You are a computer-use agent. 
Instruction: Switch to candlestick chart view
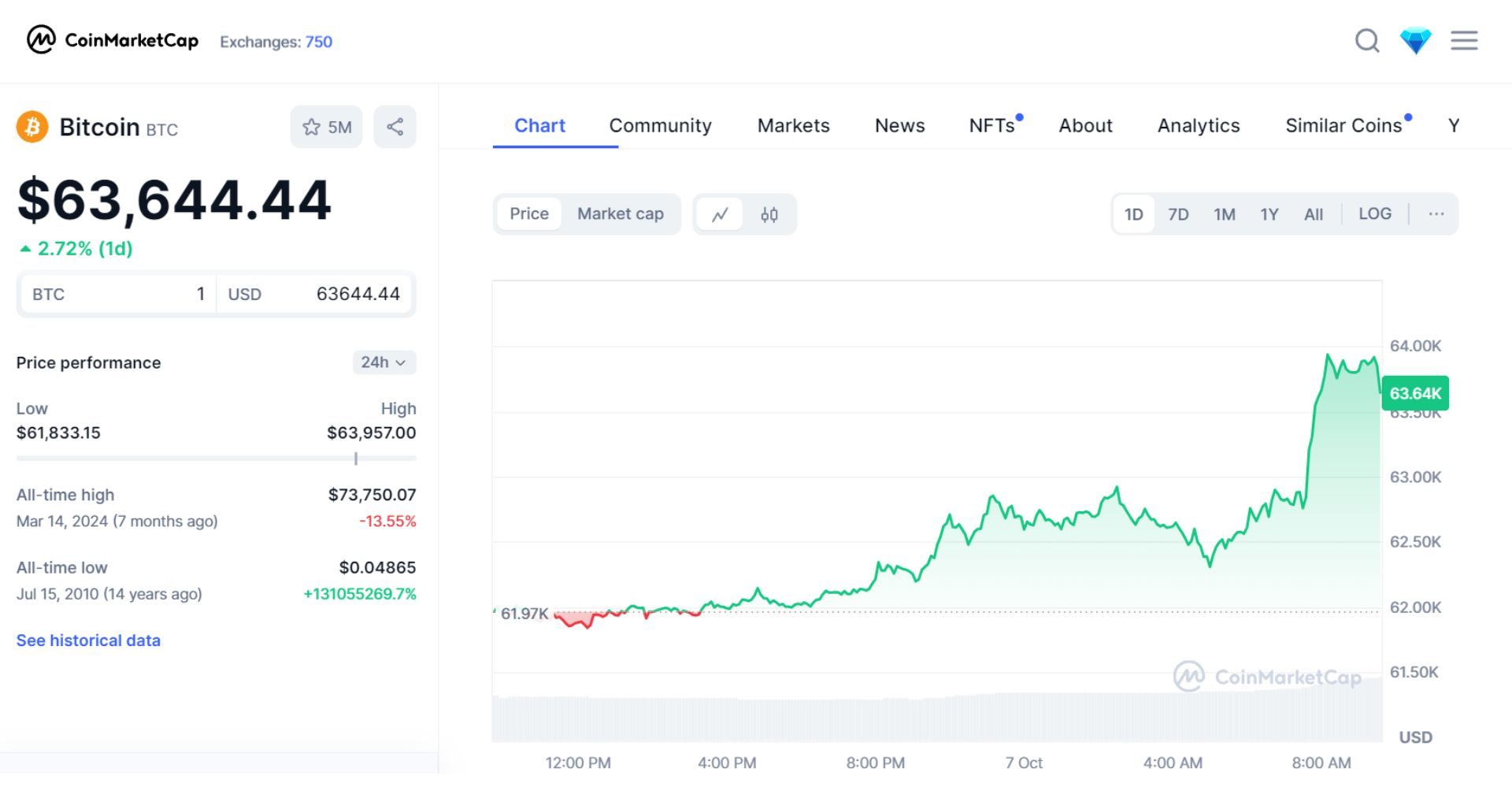pyautogui.click(x=769, y=214)
